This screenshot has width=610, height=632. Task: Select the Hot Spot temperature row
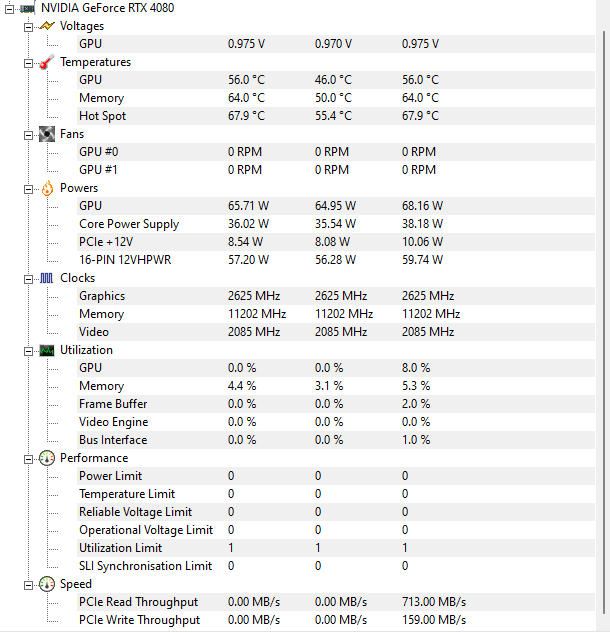(103, 116)
